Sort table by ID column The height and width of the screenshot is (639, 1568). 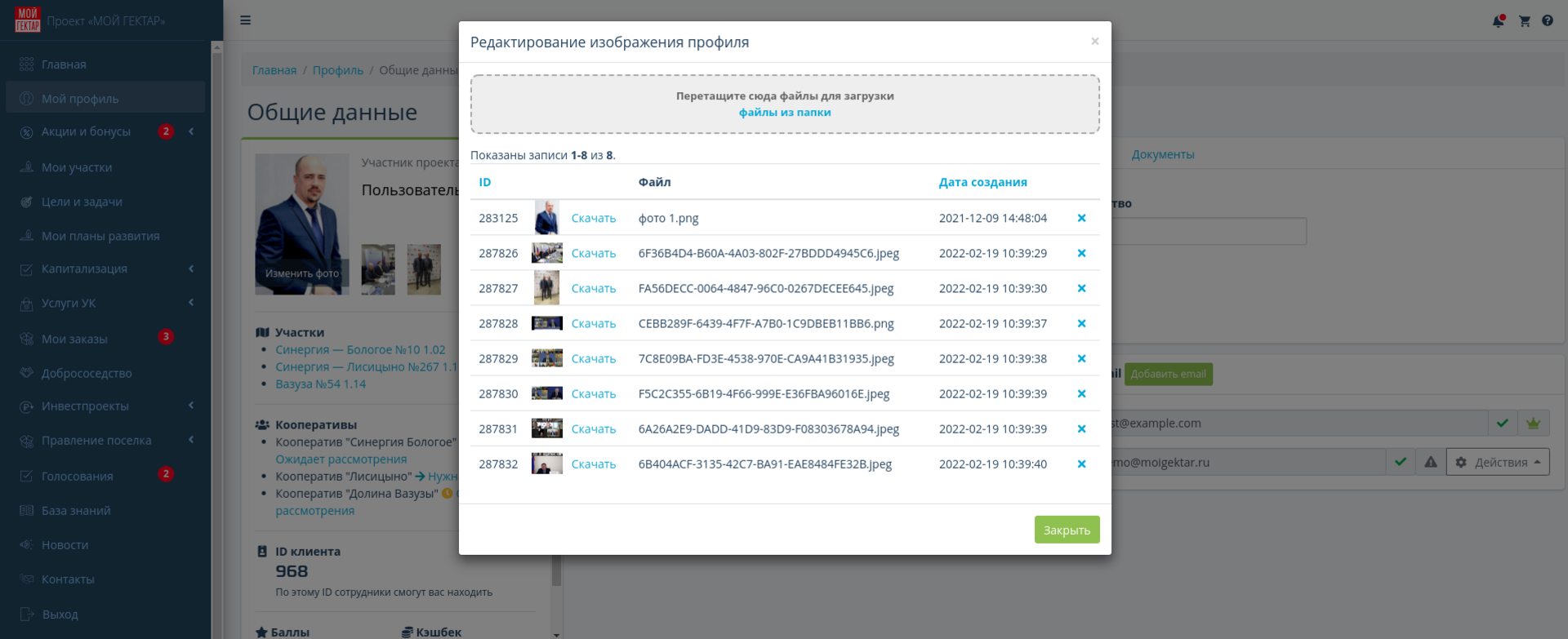pos(485,182)
